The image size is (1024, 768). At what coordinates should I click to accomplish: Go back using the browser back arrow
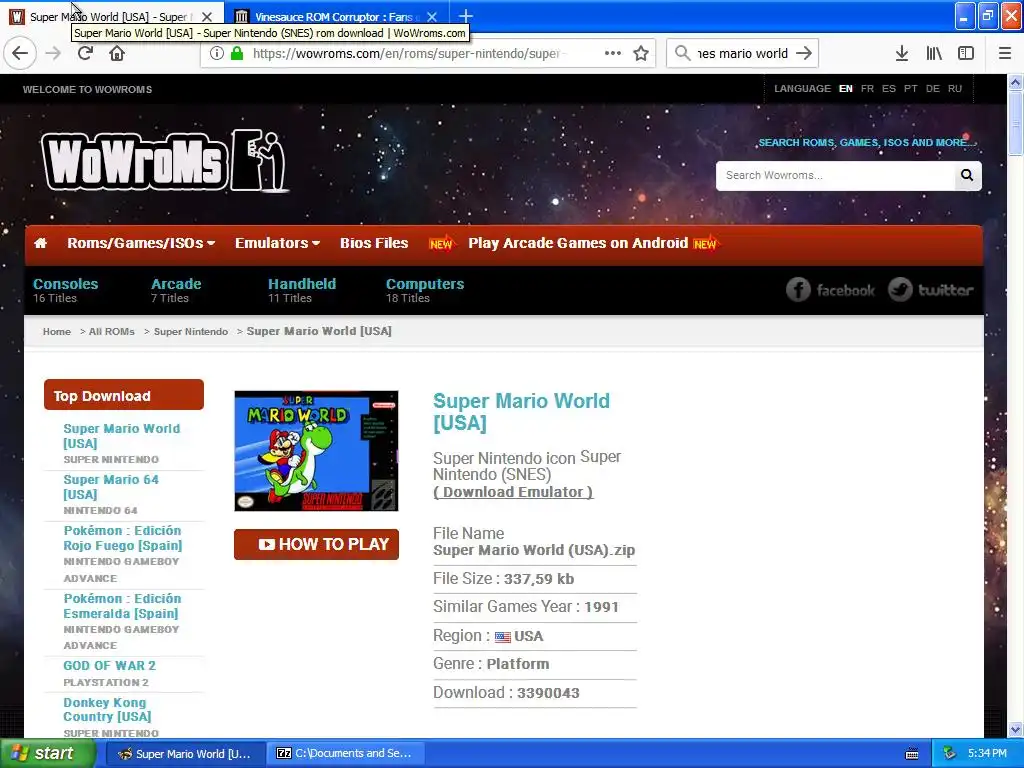pyautogui.click(x=20, y=54)
